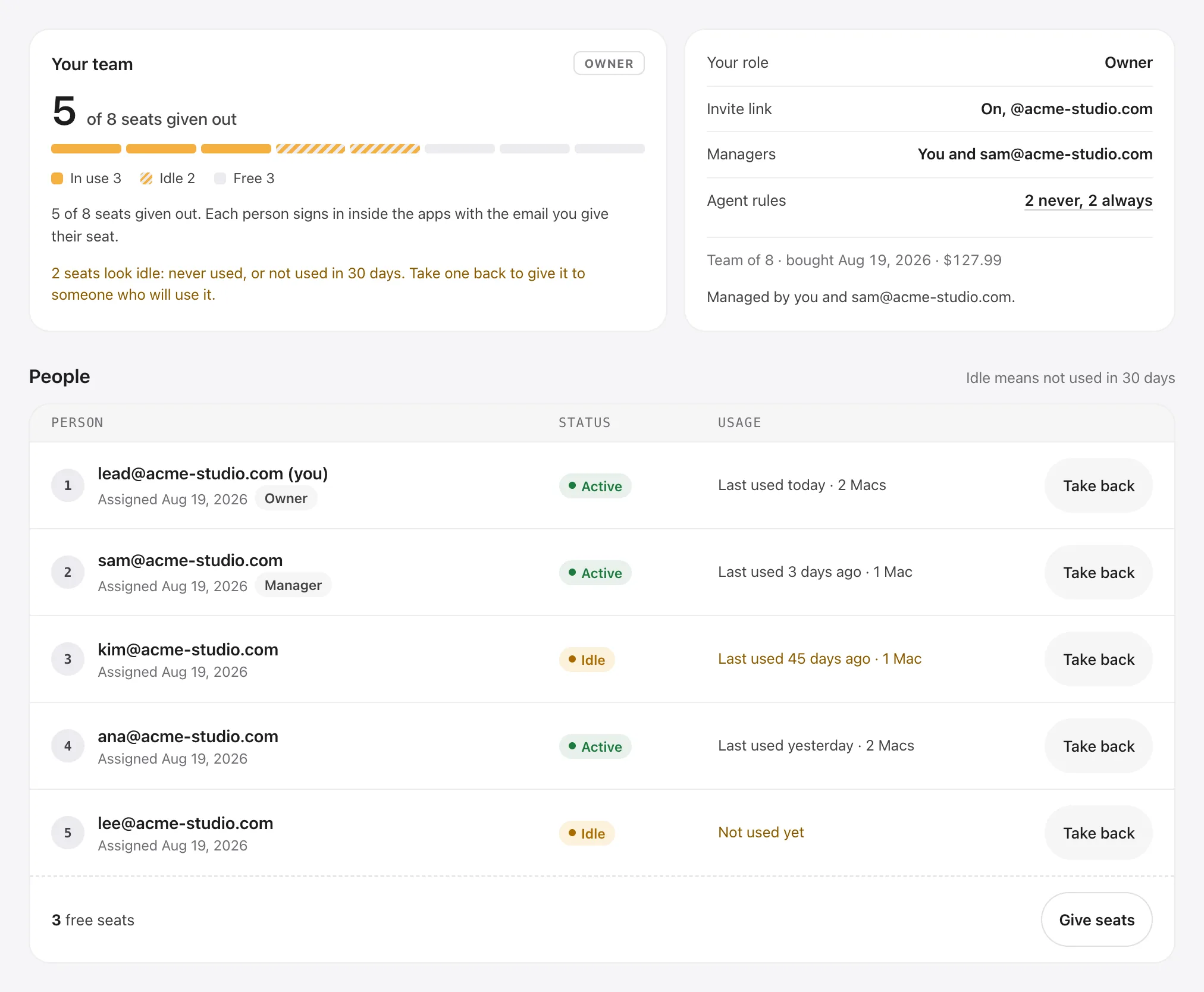Click 'Last used 3 days ago · 1 Mac'
The image size is (1204, 992).
click(815, 572)
